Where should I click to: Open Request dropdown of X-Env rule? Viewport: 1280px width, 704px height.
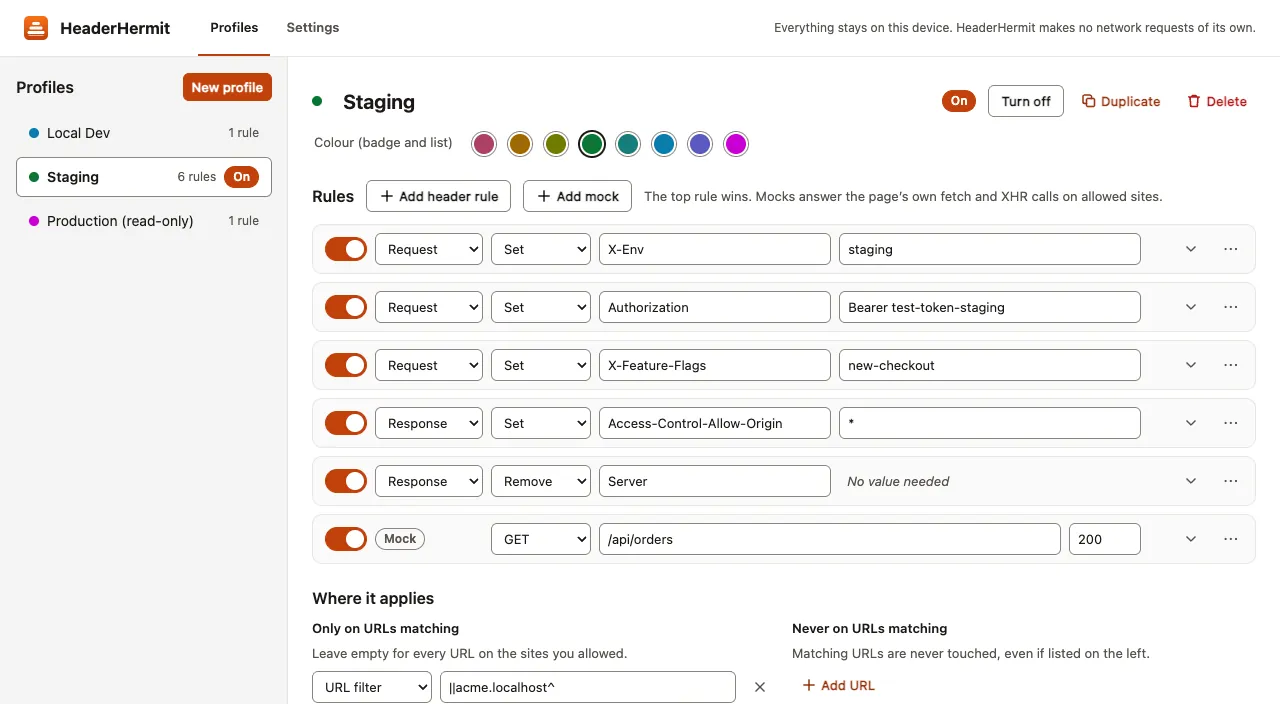[429, 249]
